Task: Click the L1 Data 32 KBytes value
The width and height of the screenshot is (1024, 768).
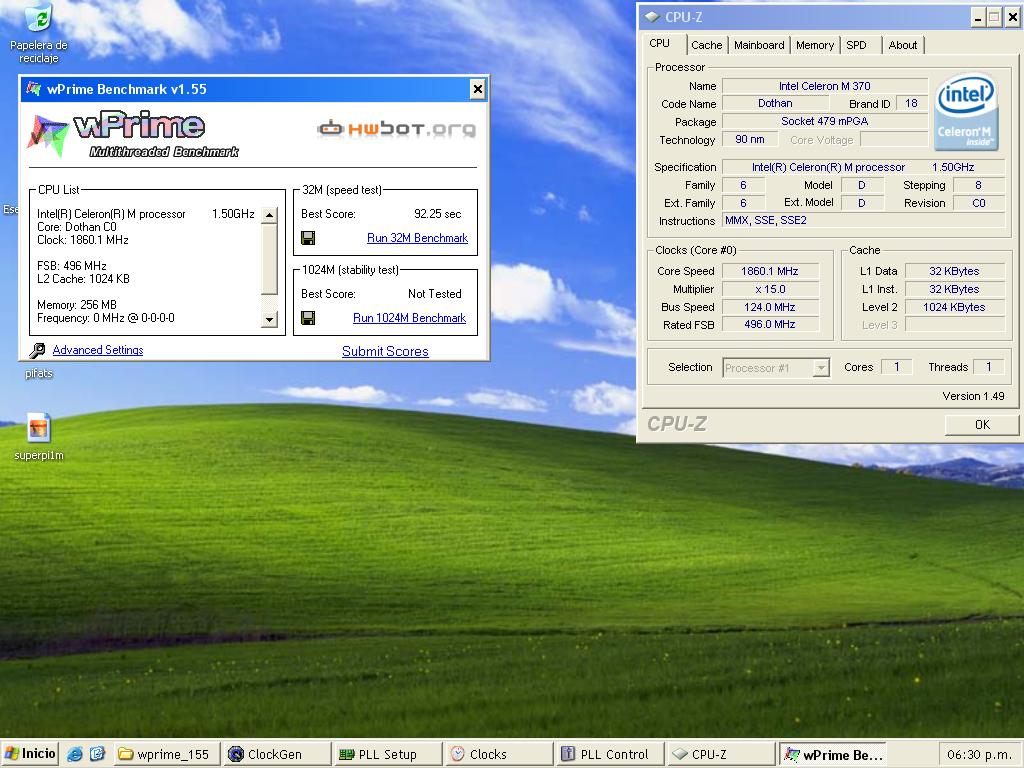Action: pos(954,271)
